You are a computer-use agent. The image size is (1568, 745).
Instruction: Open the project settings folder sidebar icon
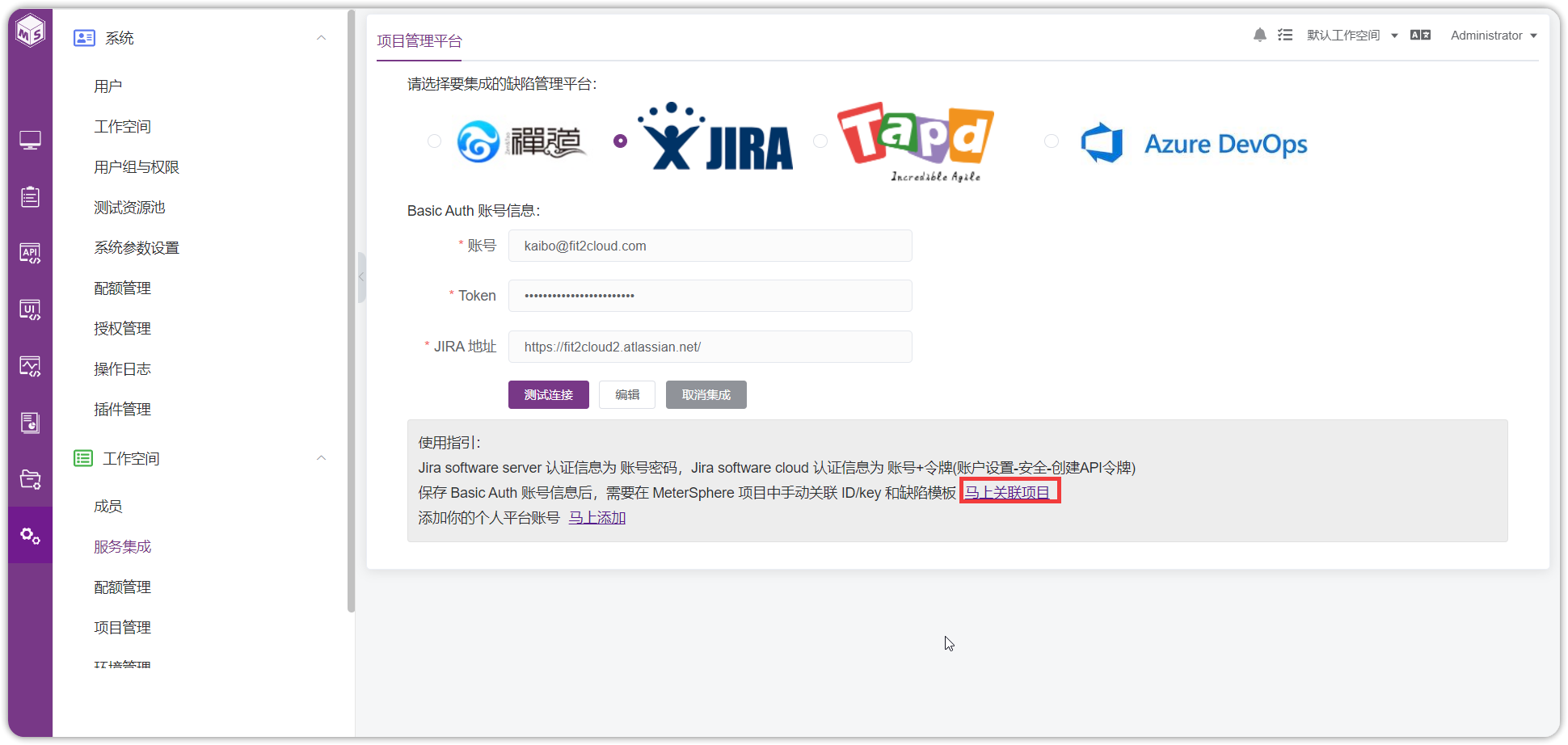click(x=30, y=479)
